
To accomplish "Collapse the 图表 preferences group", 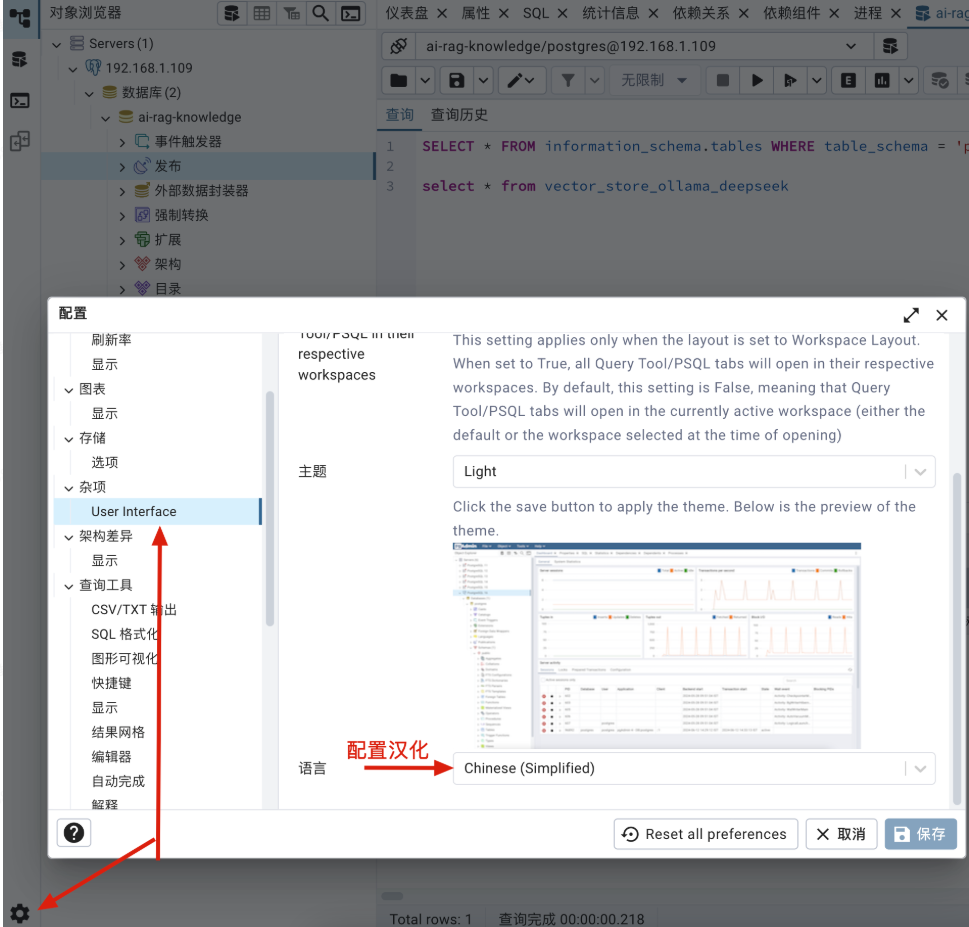I will (69, 390).
